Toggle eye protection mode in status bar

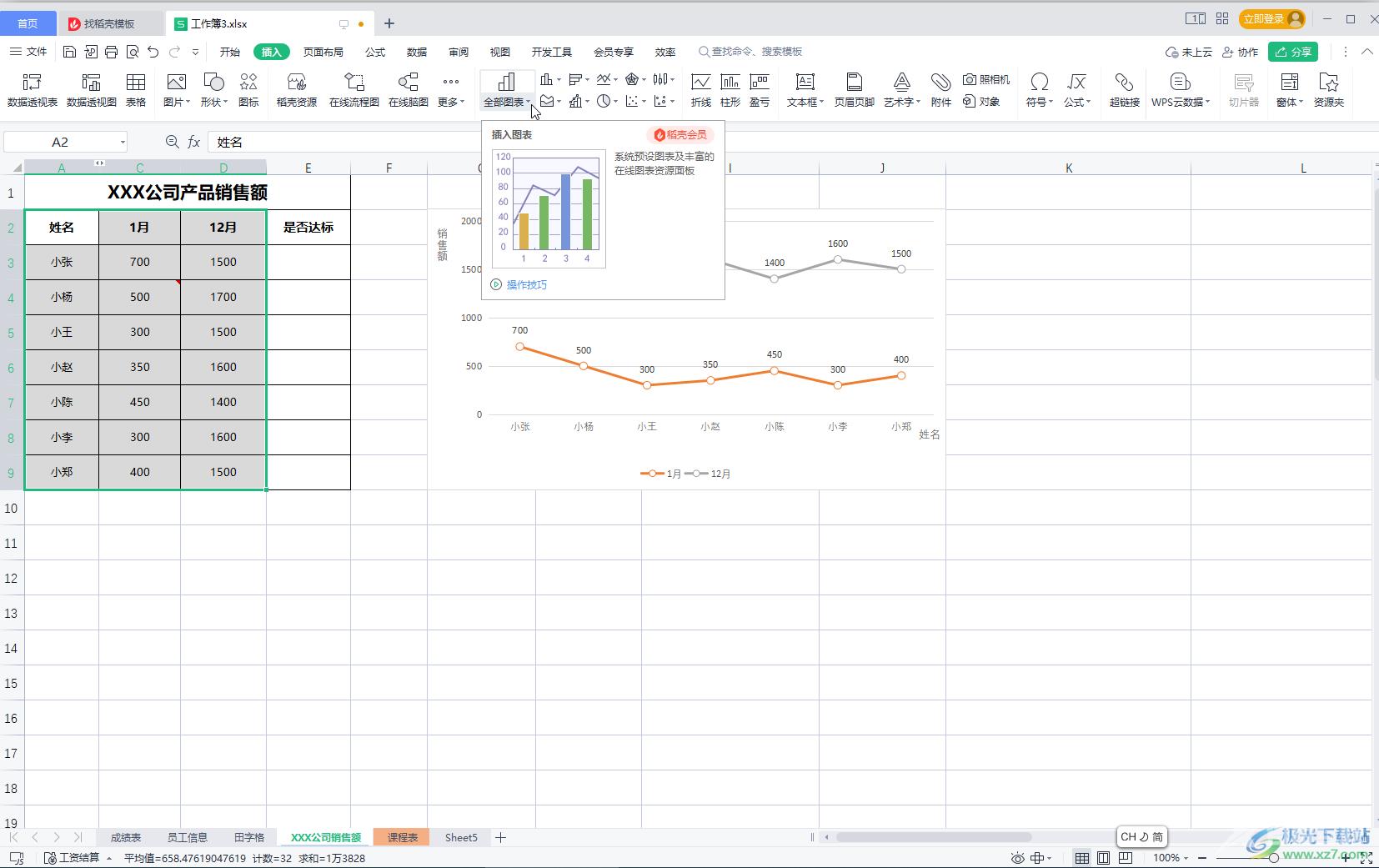(x=1017, y=858)
